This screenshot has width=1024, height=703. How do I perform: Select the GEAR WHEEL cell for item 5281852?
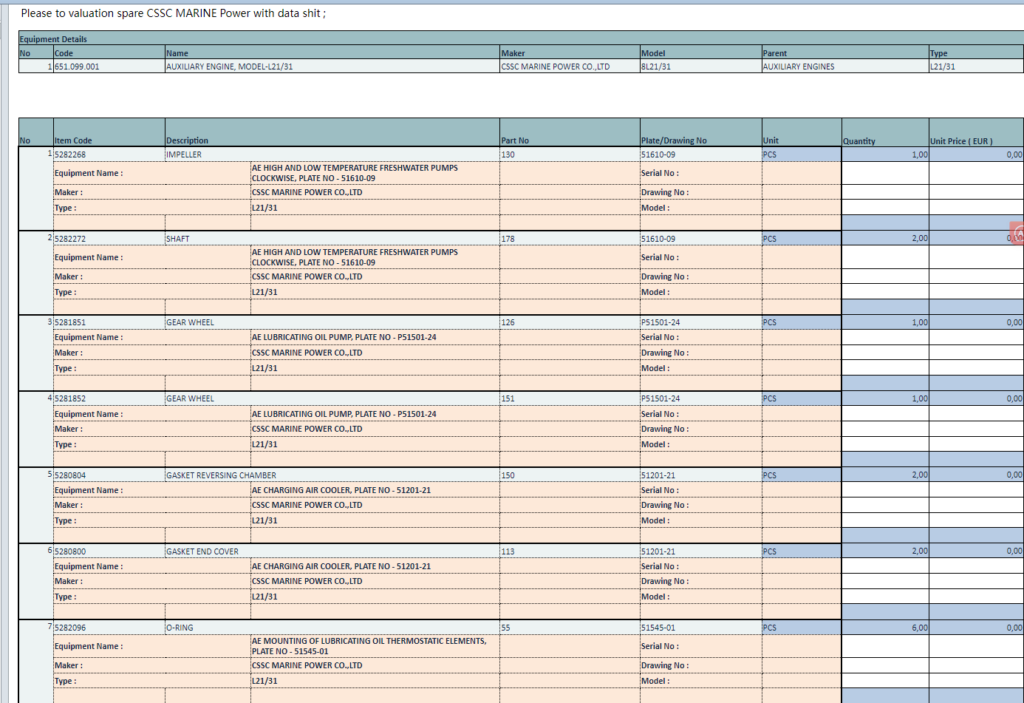click(332, 399)
